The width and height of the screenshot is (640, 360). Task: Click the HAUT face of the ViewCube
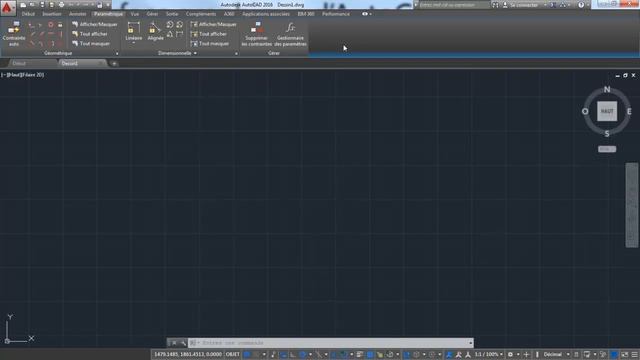[x=607, y=111]
